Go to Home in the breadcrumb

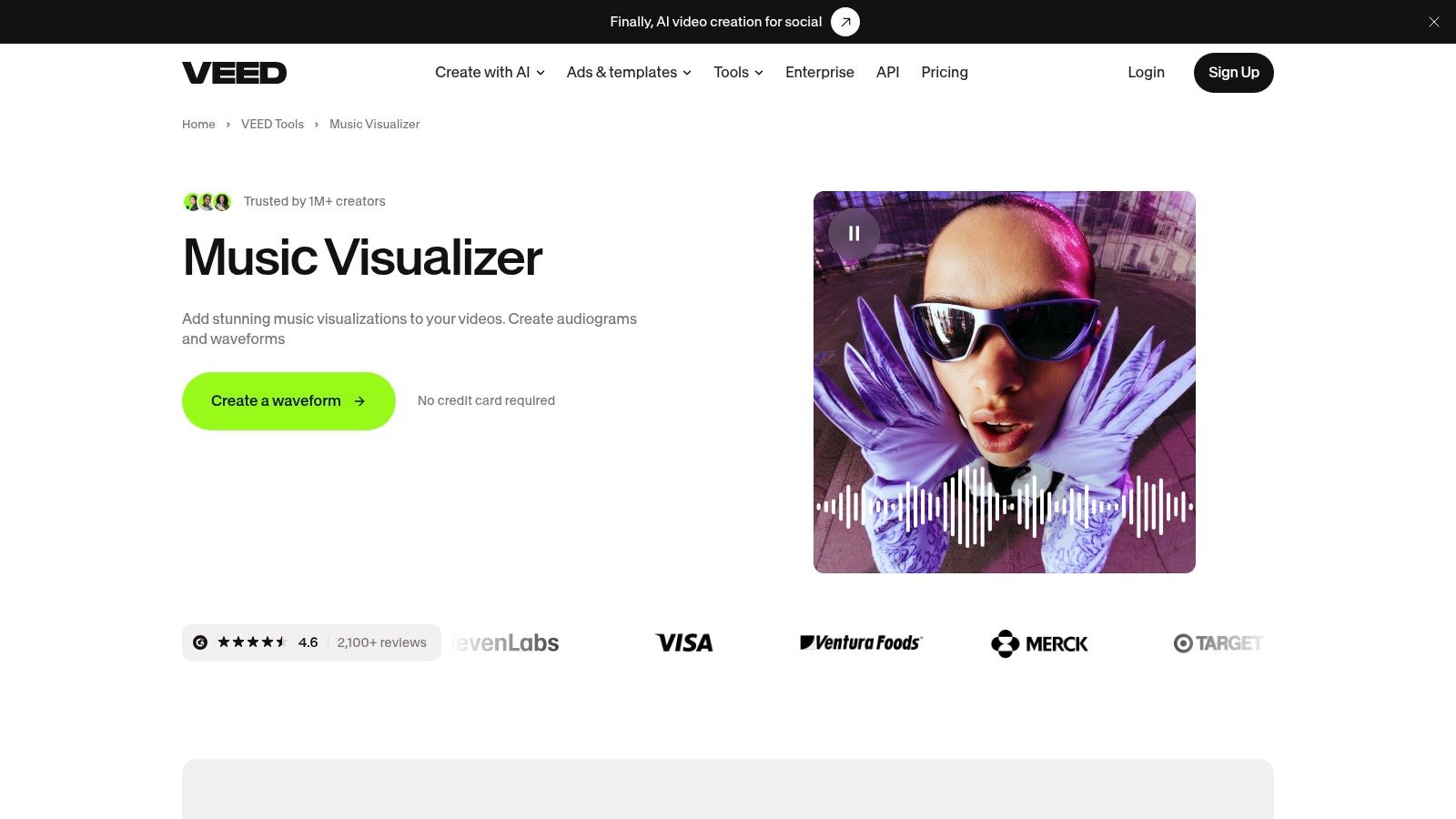(198, 124)
